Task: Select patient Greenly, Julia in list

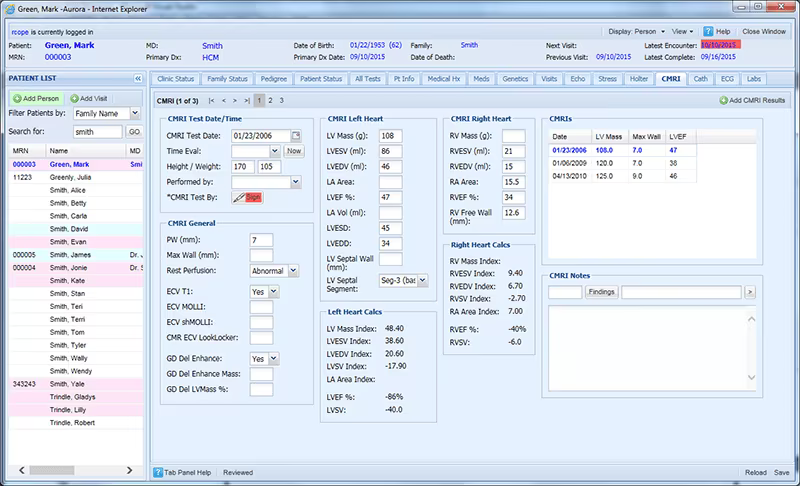Action: click(x=76, y=177)
